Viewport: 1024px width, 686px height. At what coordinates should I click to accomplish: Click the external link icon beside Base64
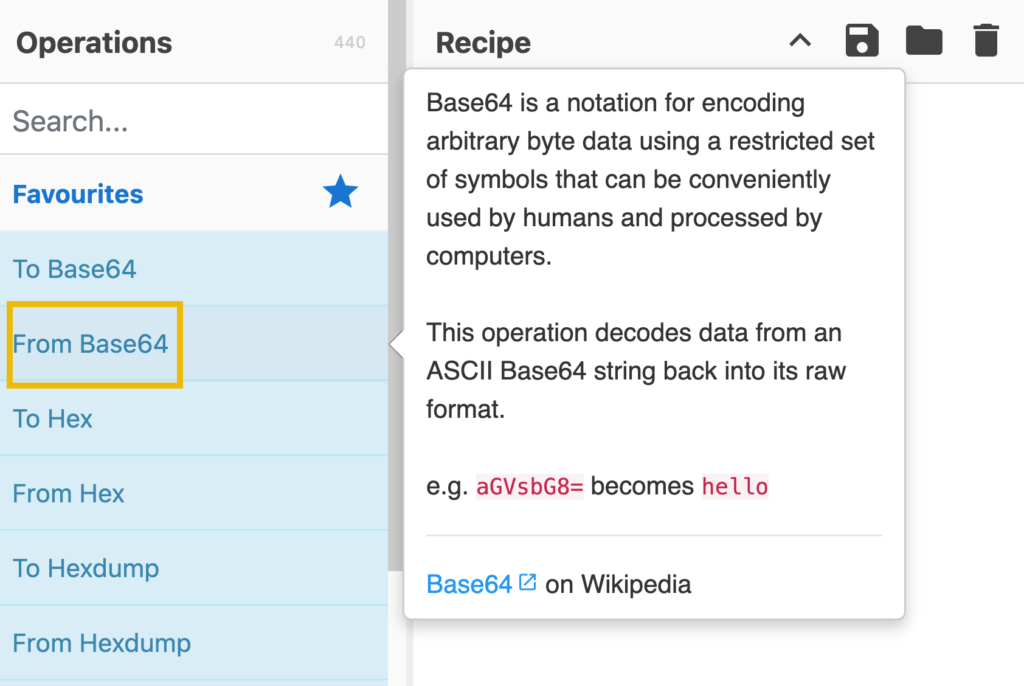[x=528, y=581]
